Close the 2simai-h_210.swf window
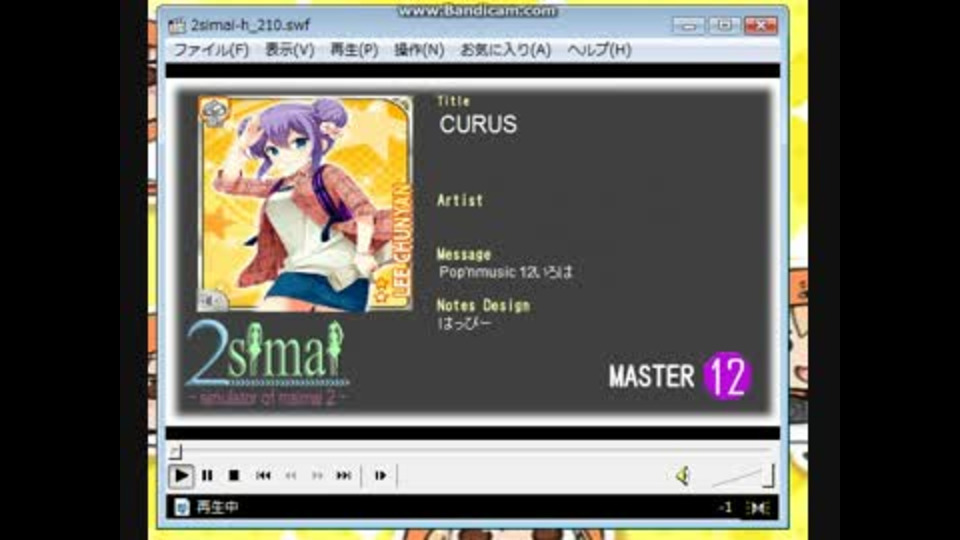The image size is (960, 540). (x=760, y=25)
